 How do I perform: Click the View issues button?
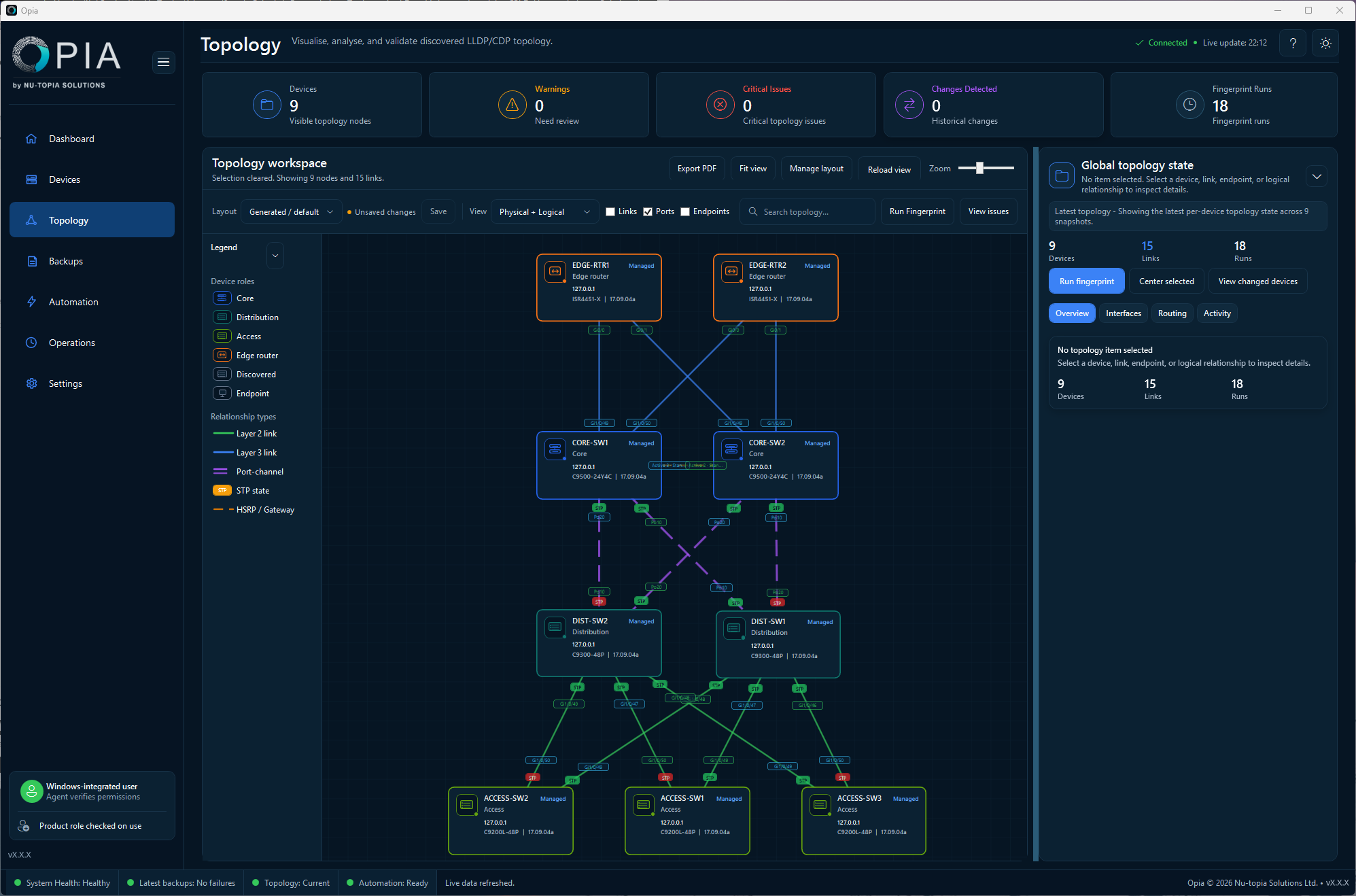point(988,211)
